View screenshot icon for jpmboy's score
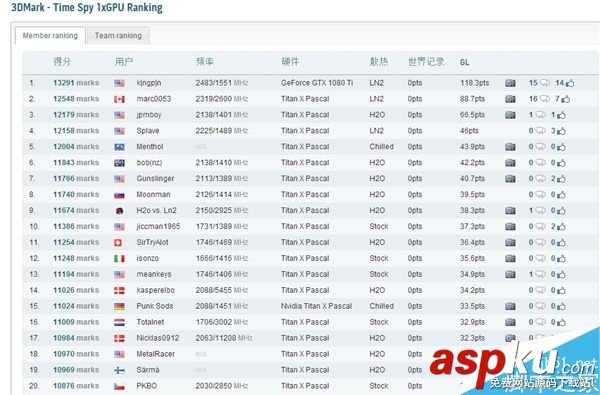Image resolution: width=600 pixels, height=395 pixels. click(510, 115)
